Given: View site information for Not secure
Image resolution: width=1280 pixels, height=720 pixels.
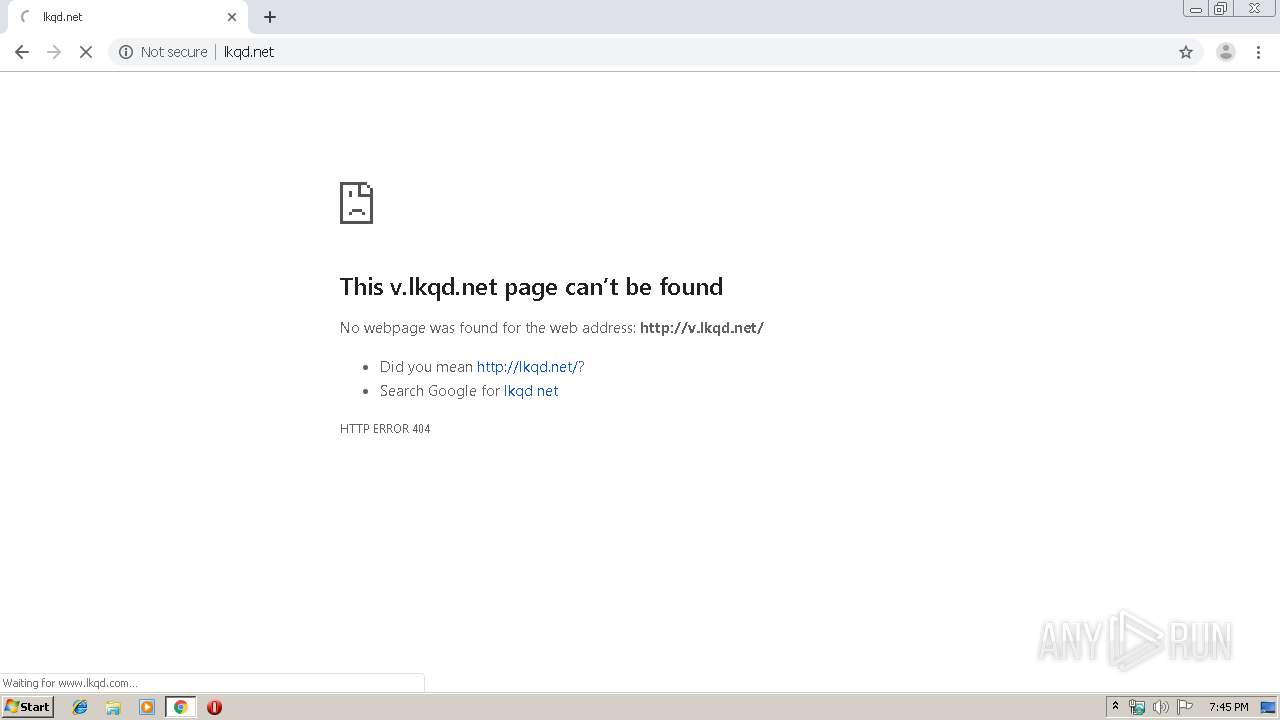Looking at the screenshot, I should [163, 52].
